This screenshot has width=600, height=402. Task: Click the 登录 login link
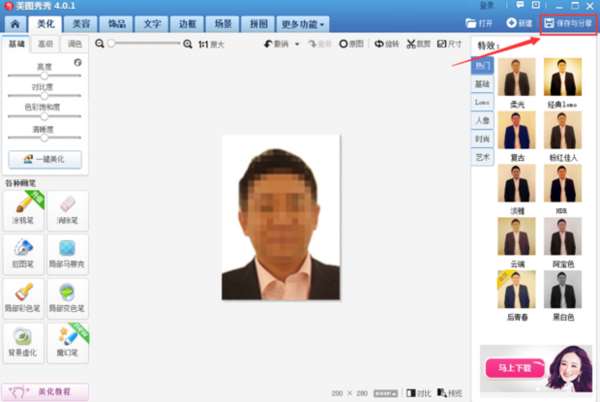(x=487, y=5)
